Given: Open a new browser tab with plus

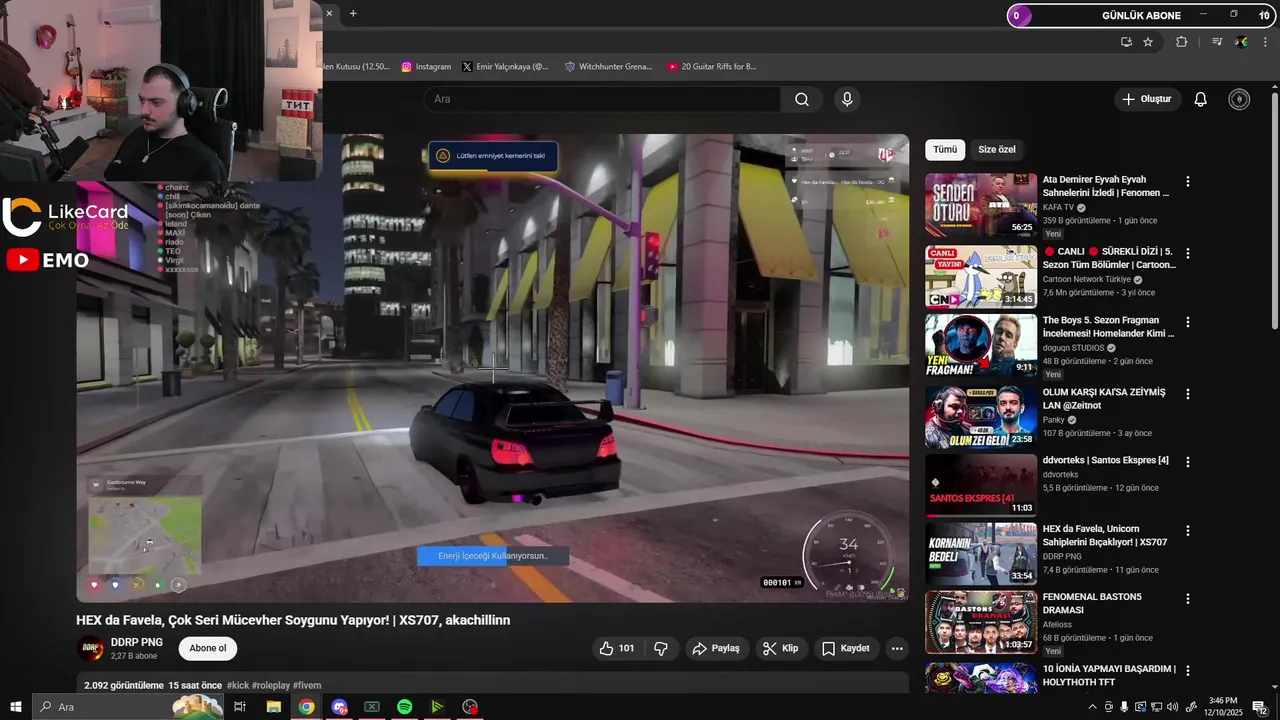Looking at the screenshot, I should click(x=353, y=14).
